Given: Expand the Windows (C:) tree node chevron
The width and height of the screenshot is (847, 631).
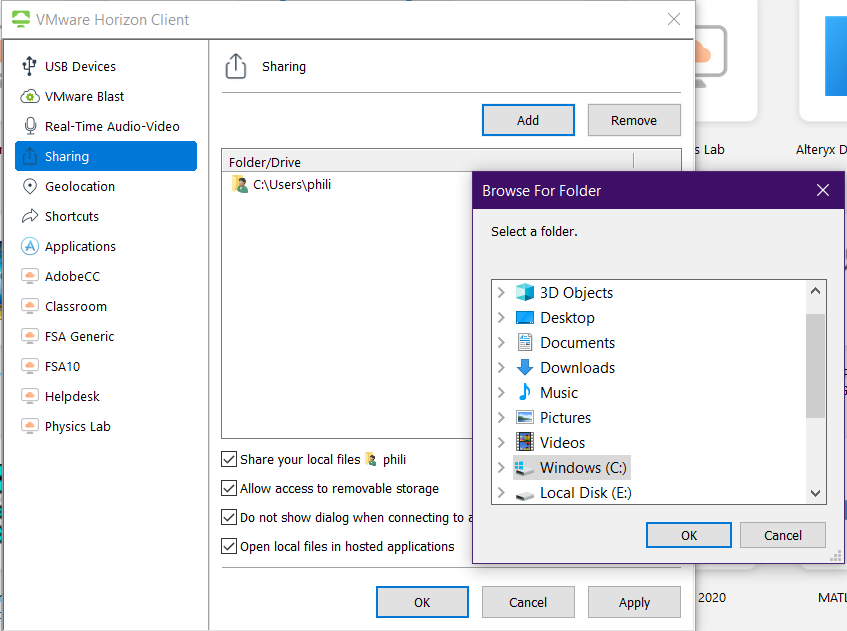Looking at the screenshot, I should tap(501, 468).
